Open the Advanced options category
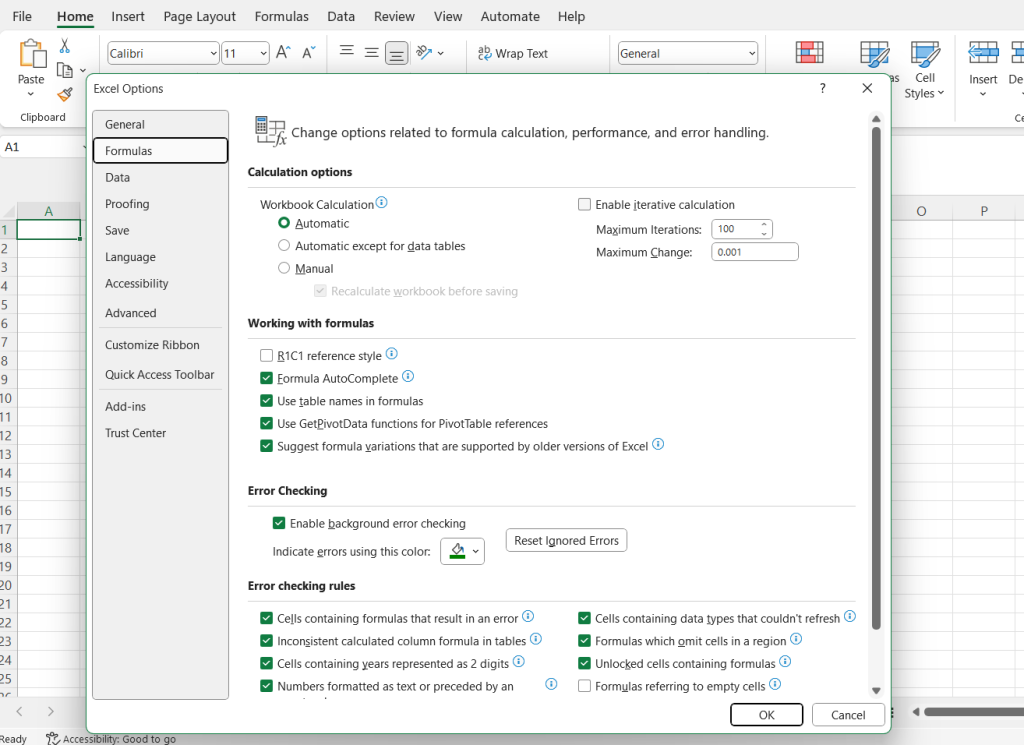1024x745 pixels. pyautogui.click(x=131, y=313)
